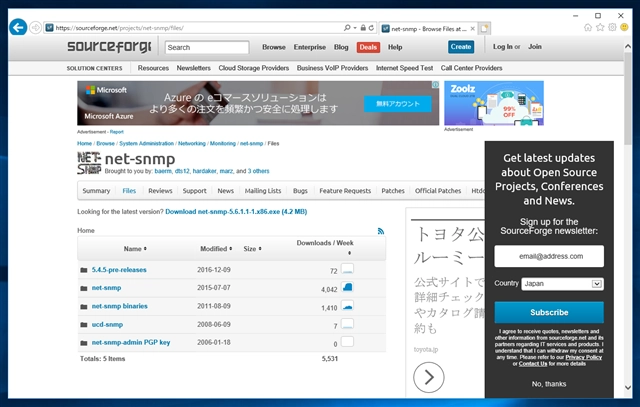The width and height of the screenshot is (640, 407).
Task: Click Internet Speed Test in solution bar
Action: click(404, 68)
